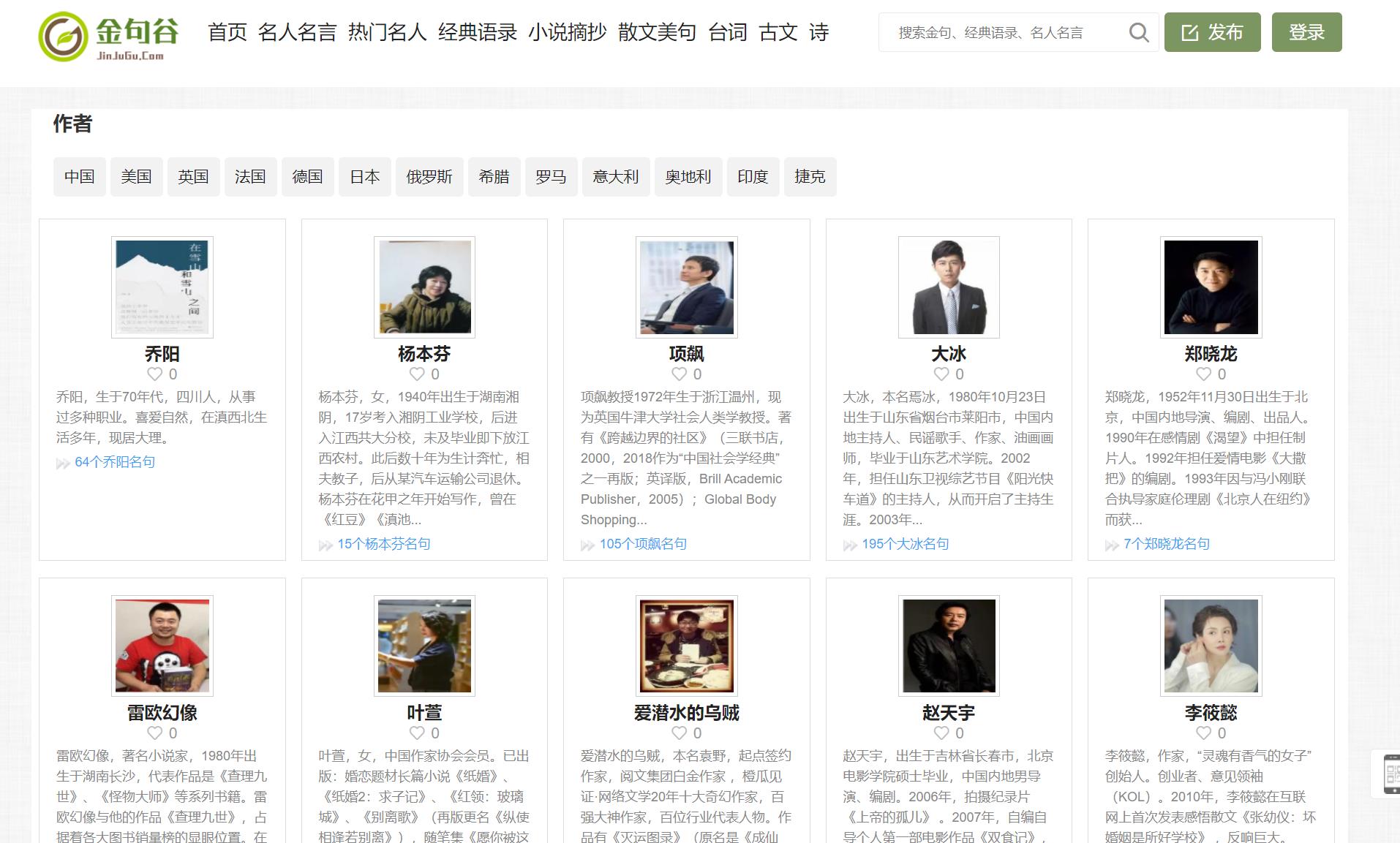
Task: Like author 乔阳 with heart icon
Action: (x=154, y=374)
